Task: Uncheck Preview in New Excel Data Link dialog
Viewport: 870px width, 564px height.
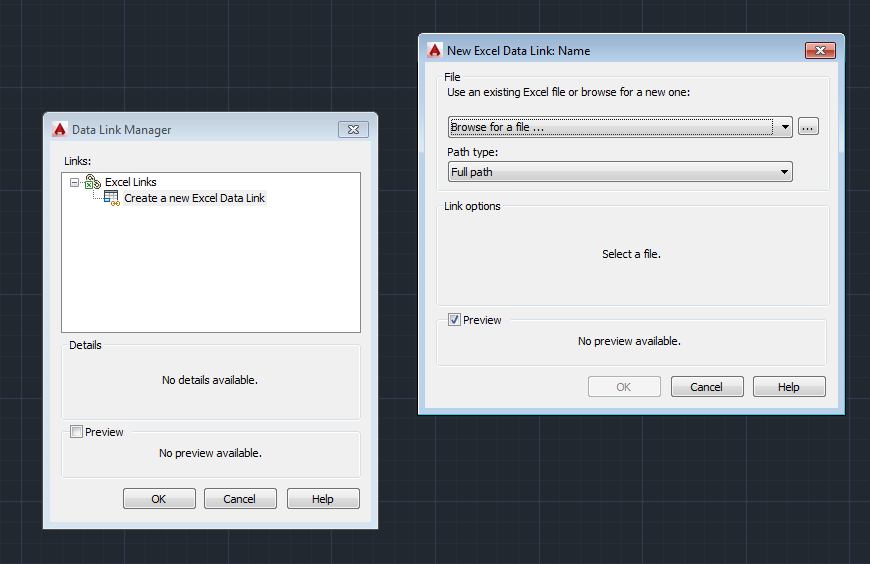Action: 454,320
